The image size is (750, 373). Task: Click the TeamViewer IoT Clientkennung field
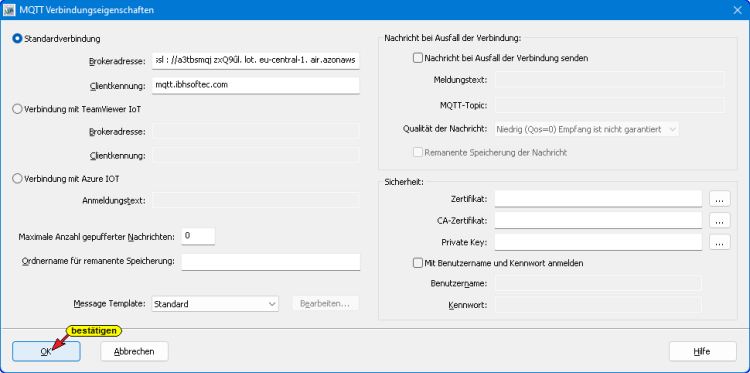tap(256, 155)
